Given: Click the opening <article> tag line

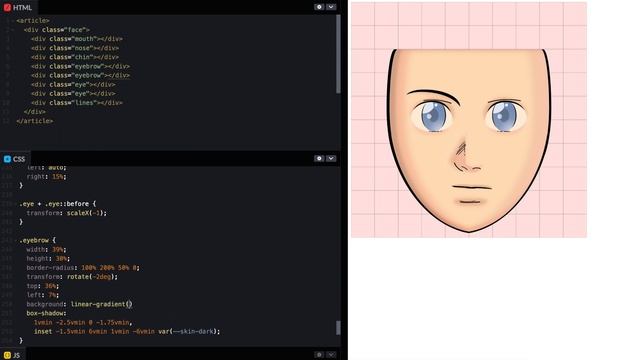Looking at the screenshot, I should [x=33, y=20].
